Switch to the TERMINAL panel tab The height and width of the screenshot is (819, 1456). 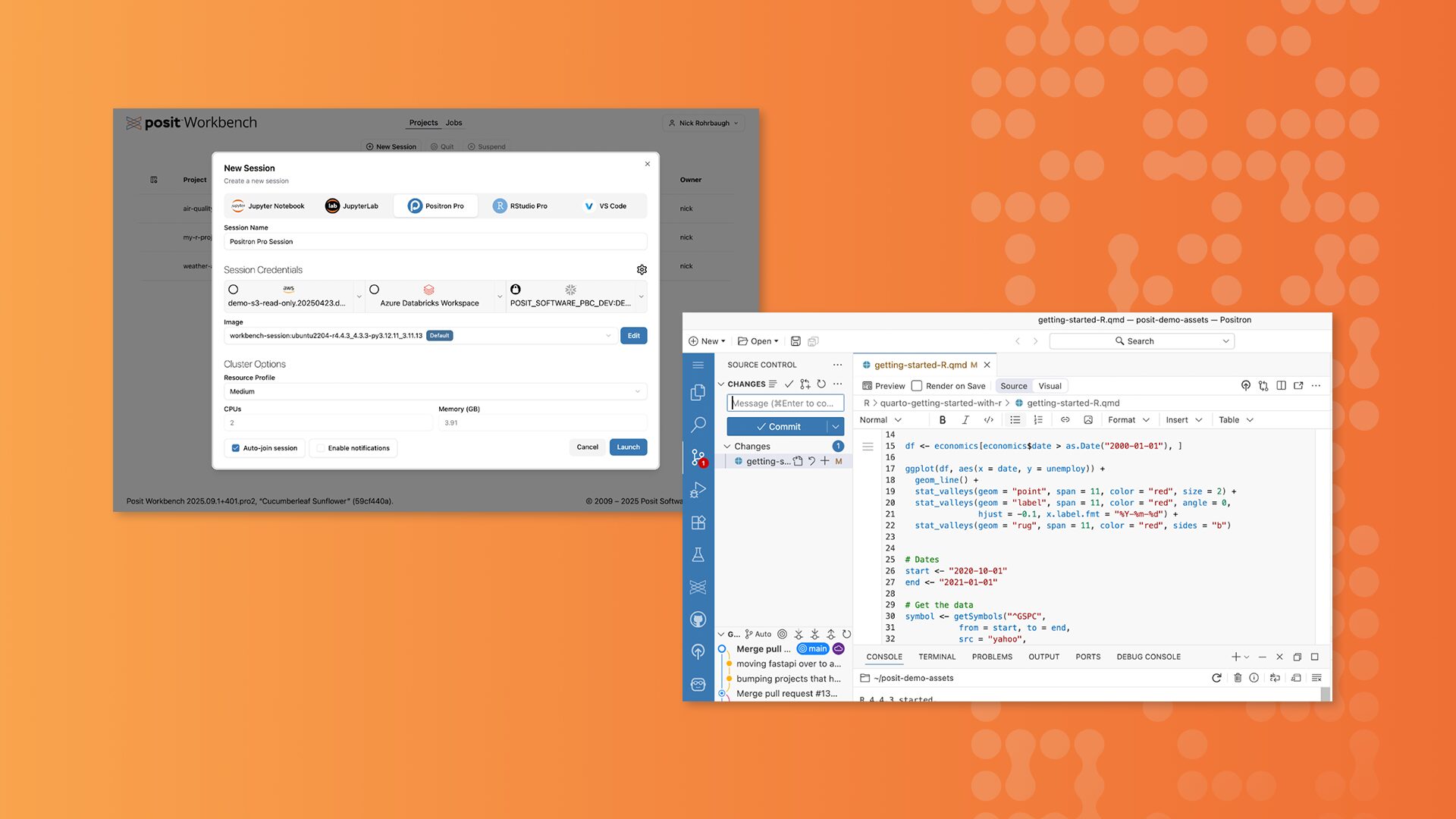point(937,657)
